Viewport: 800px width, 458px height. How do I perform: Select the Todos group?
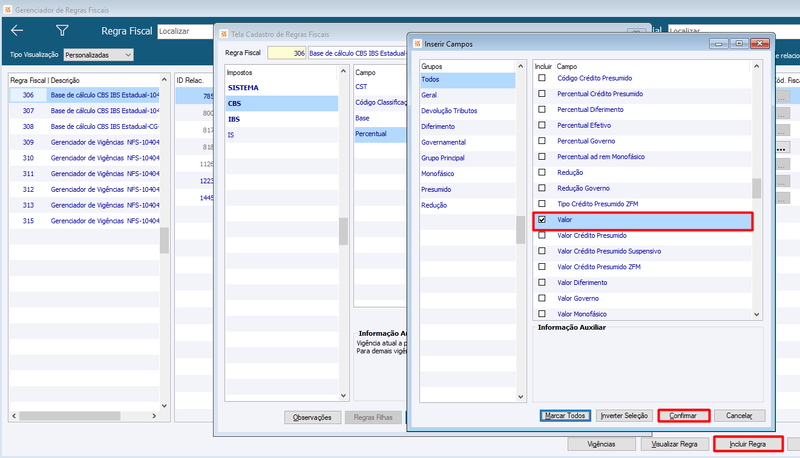click(467, 80)
